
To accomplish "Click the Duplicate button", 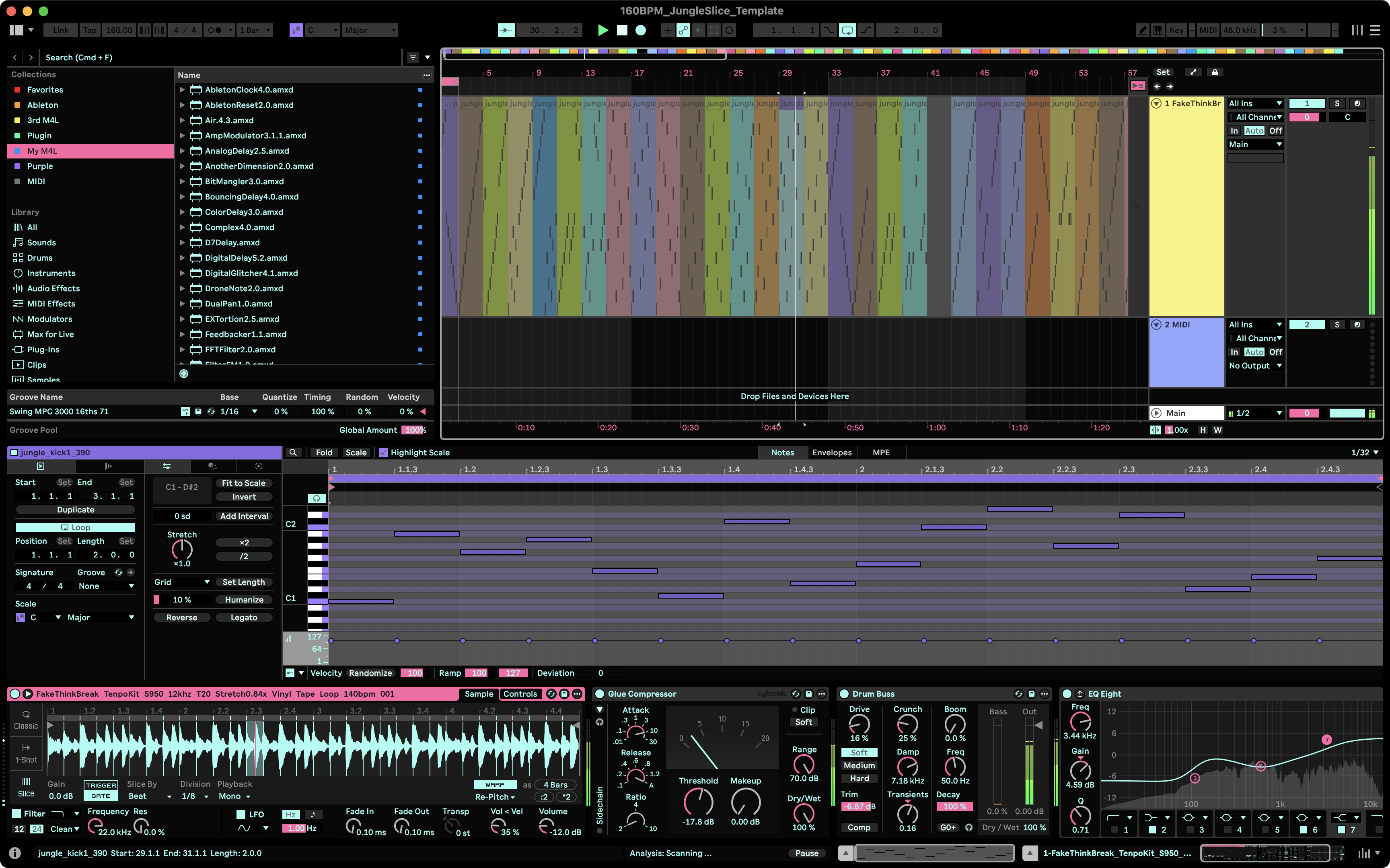I will tap(75, 510).
